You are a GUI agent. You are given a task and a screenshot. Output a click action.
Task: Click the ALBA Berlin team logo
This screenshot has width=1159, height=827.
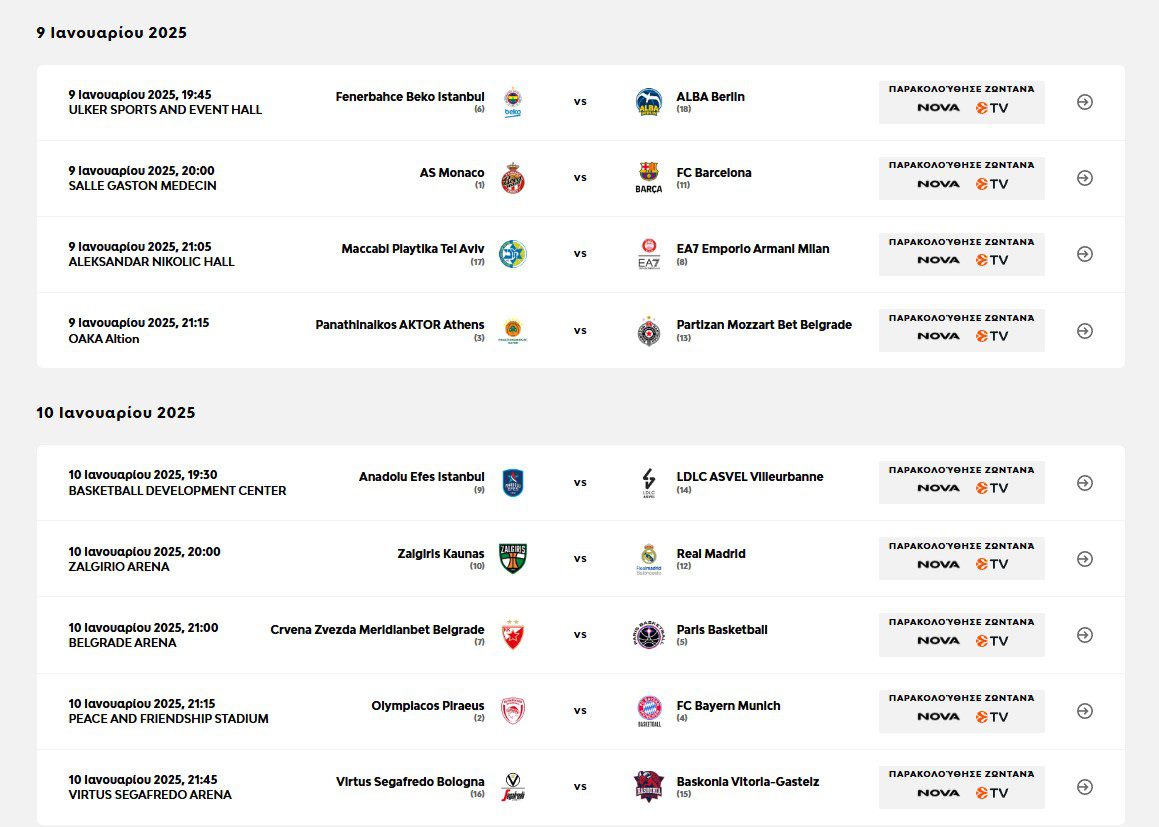(x=649, y=102)
